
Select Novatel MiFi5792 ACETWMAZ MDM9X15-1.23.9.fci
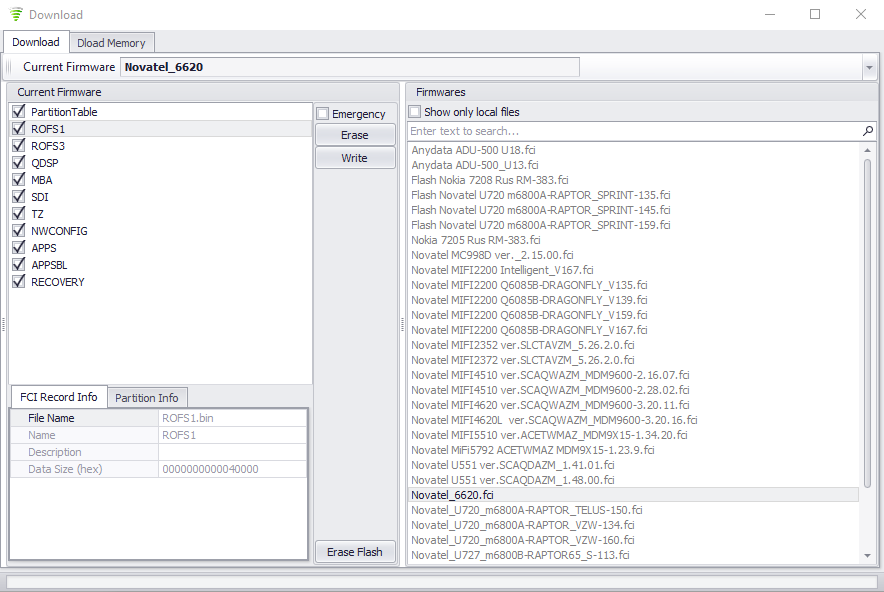pyautogui.click(x=533, y=450)
